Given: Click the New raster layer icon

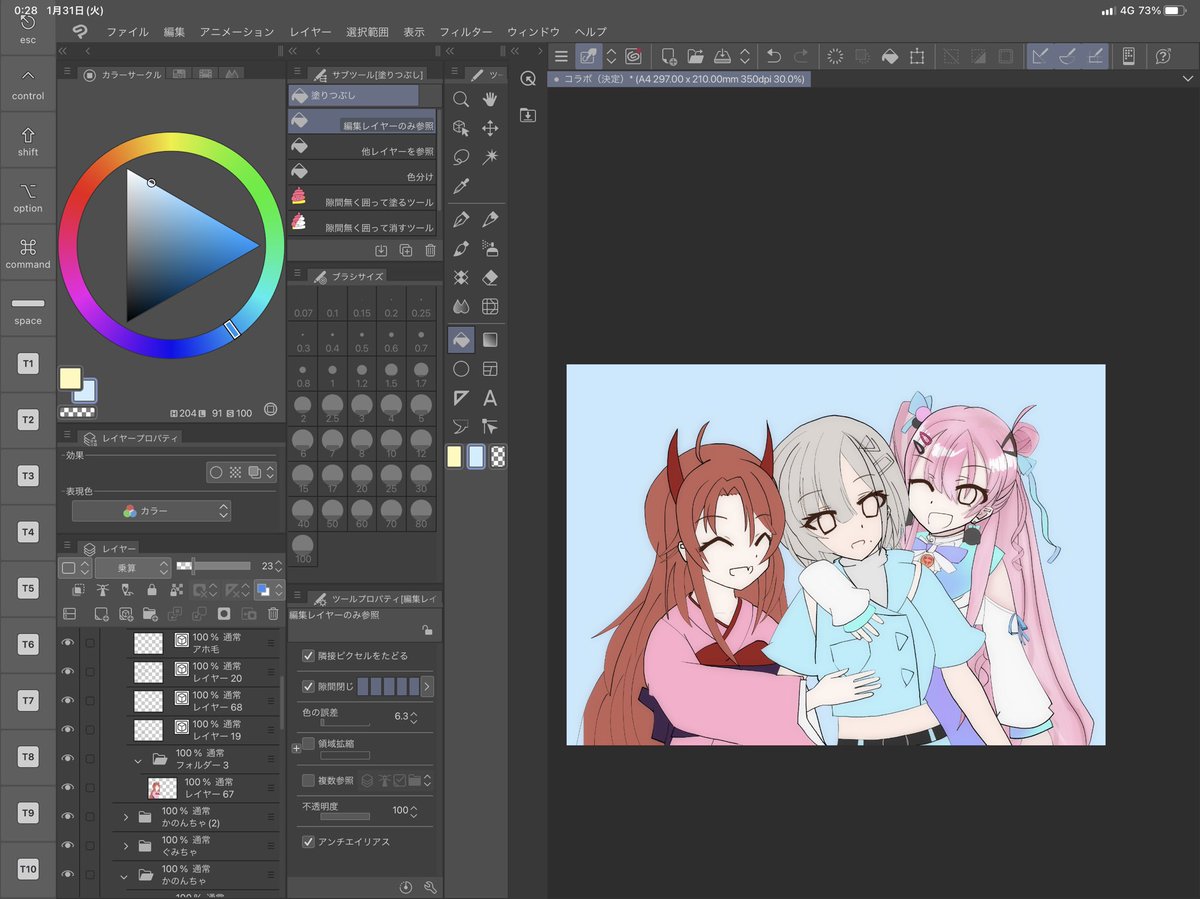Looking at the screenshot, I should click(101, 613).
